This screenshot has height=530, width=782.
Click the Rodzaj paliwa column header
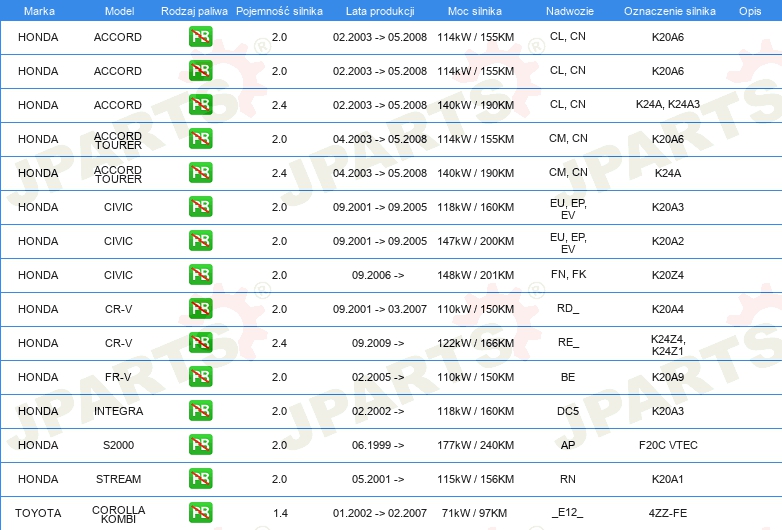(194, 11)
